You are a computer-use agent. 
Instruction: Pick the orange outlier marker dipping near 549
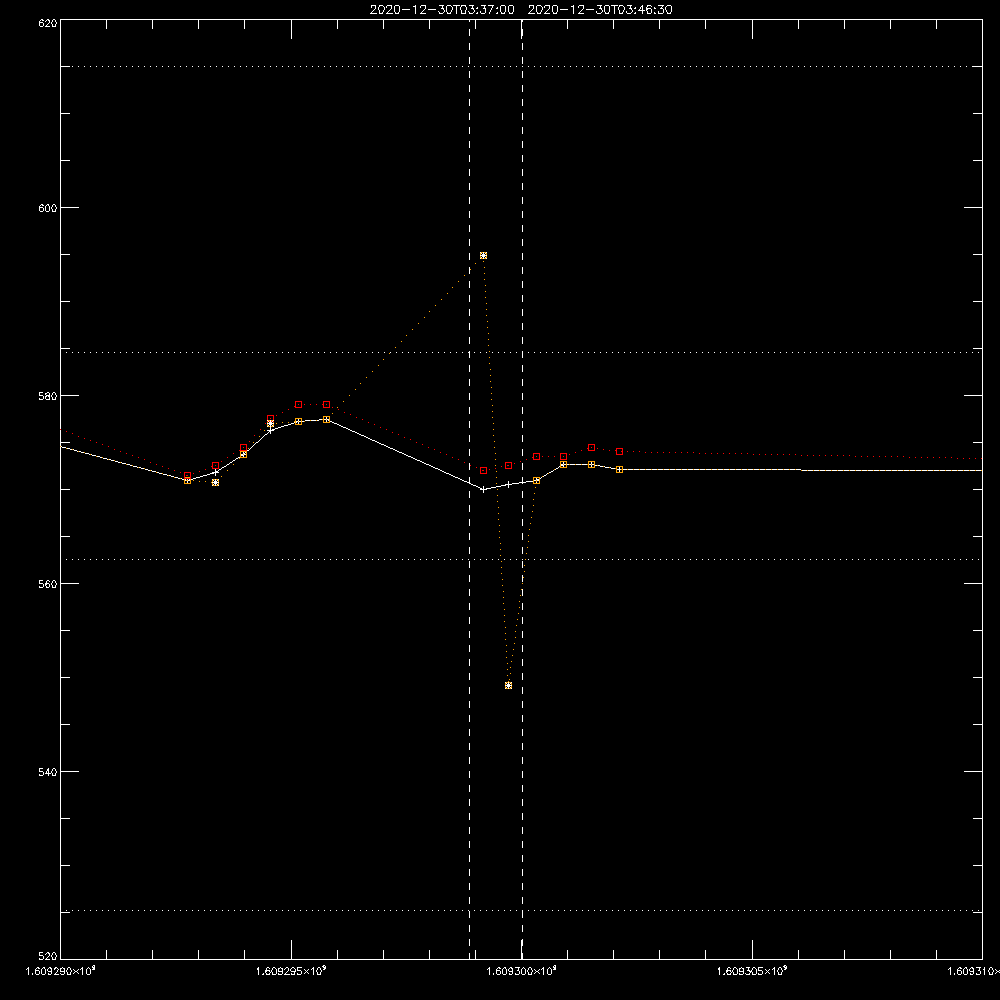tap(508, 686)
